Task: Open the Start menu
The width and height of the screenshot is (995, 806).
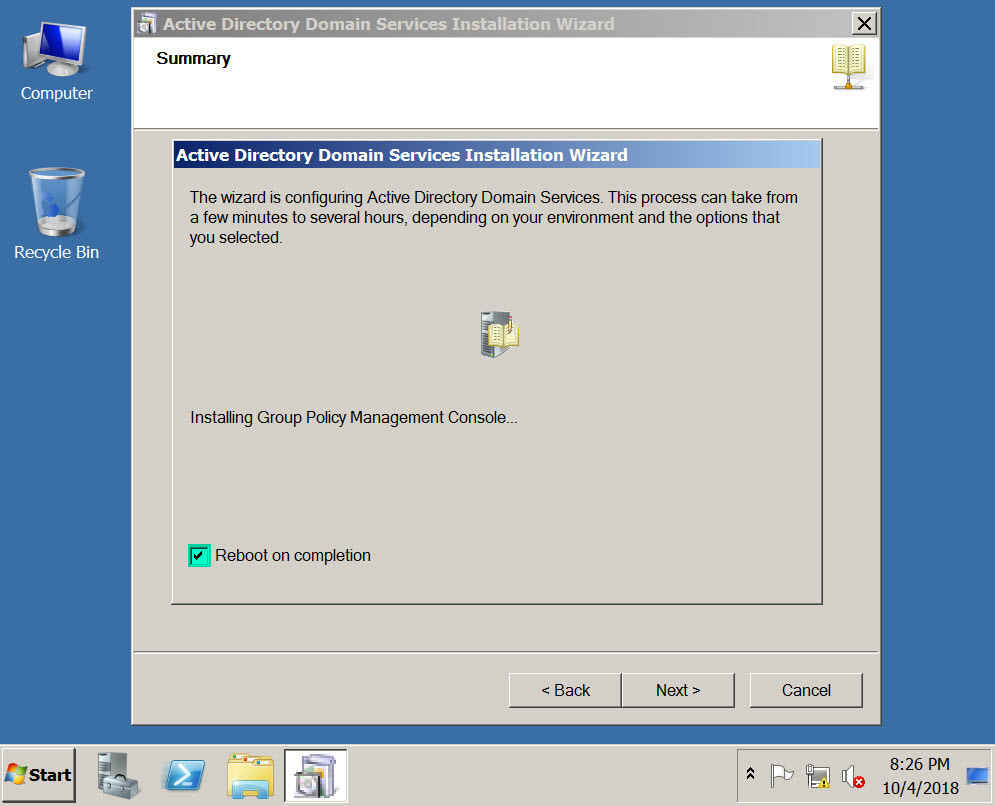Action: pyautogui.click(x=39, y=775)
